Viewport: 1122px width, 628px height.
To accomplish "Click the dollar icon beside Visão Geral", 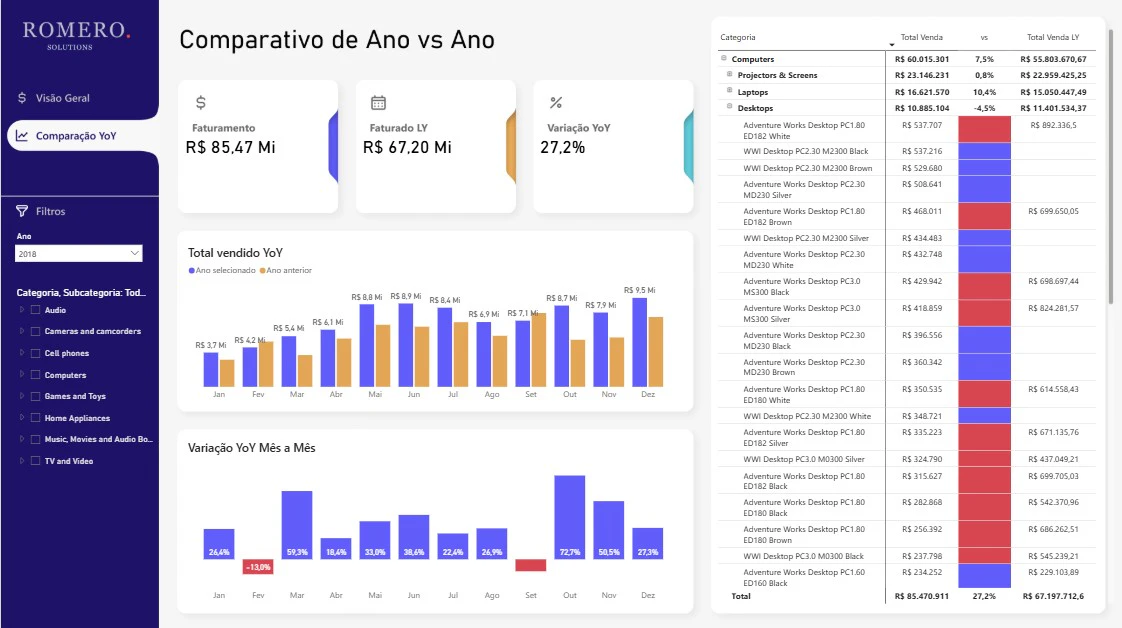I will coord(22,97).
